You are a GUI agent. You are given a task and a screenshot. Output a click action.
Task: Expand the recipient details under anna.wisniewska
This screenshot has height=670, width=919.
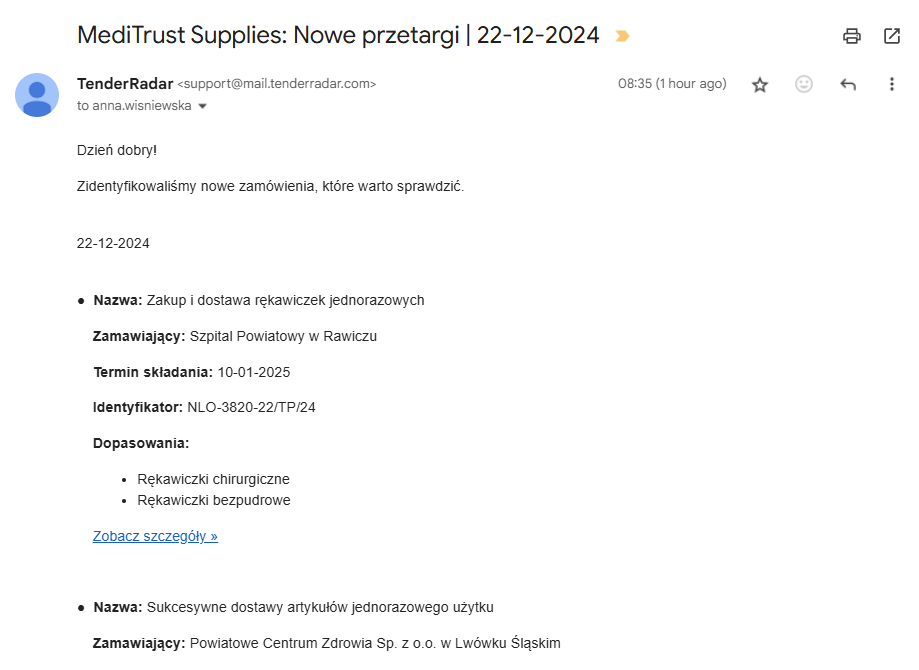(x=203, y=105)
